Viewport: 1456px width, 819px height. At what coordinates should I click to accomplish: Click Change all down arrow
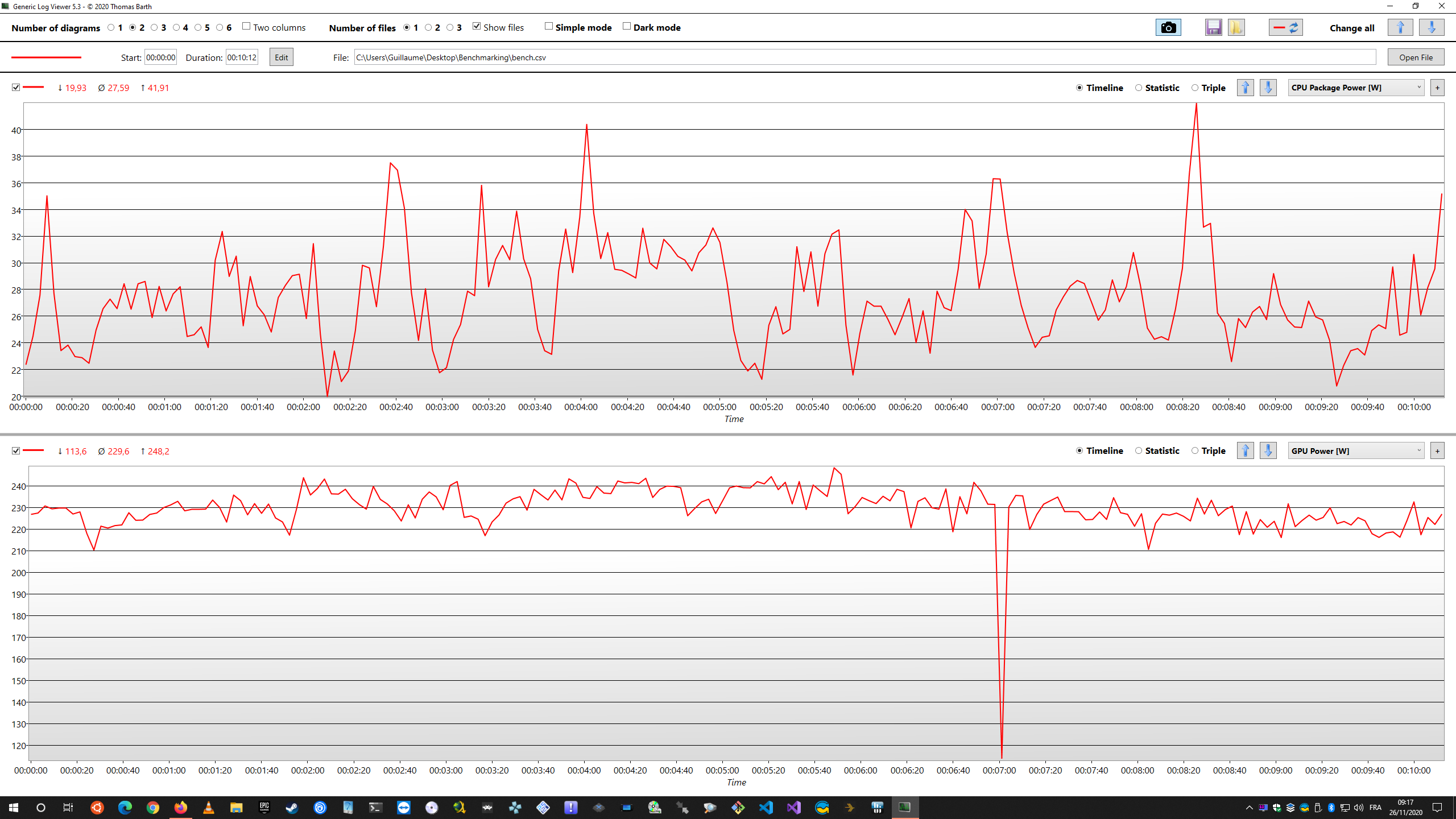tap(1432, 27)
